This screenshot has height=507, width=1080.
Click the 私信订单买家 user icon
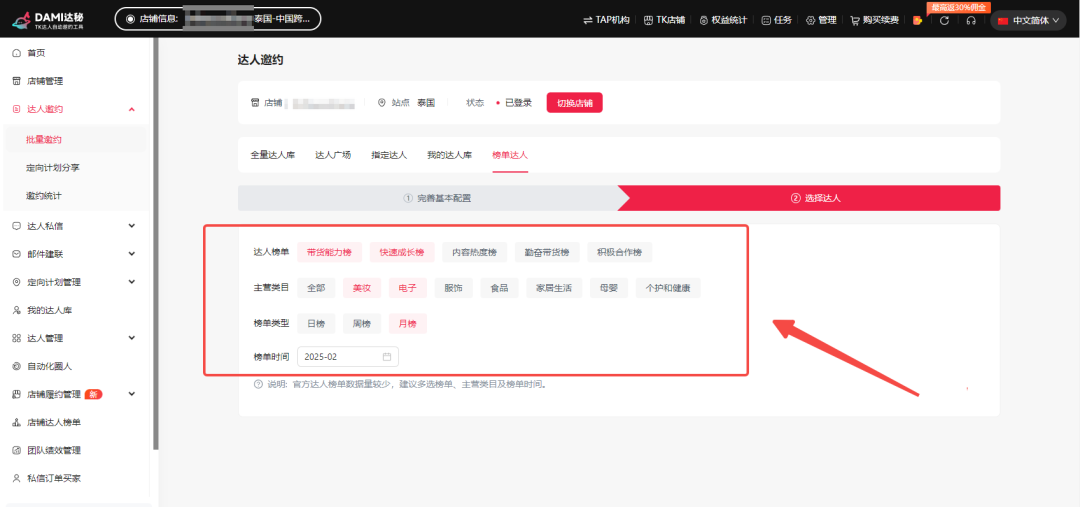(x=17, y=478)
